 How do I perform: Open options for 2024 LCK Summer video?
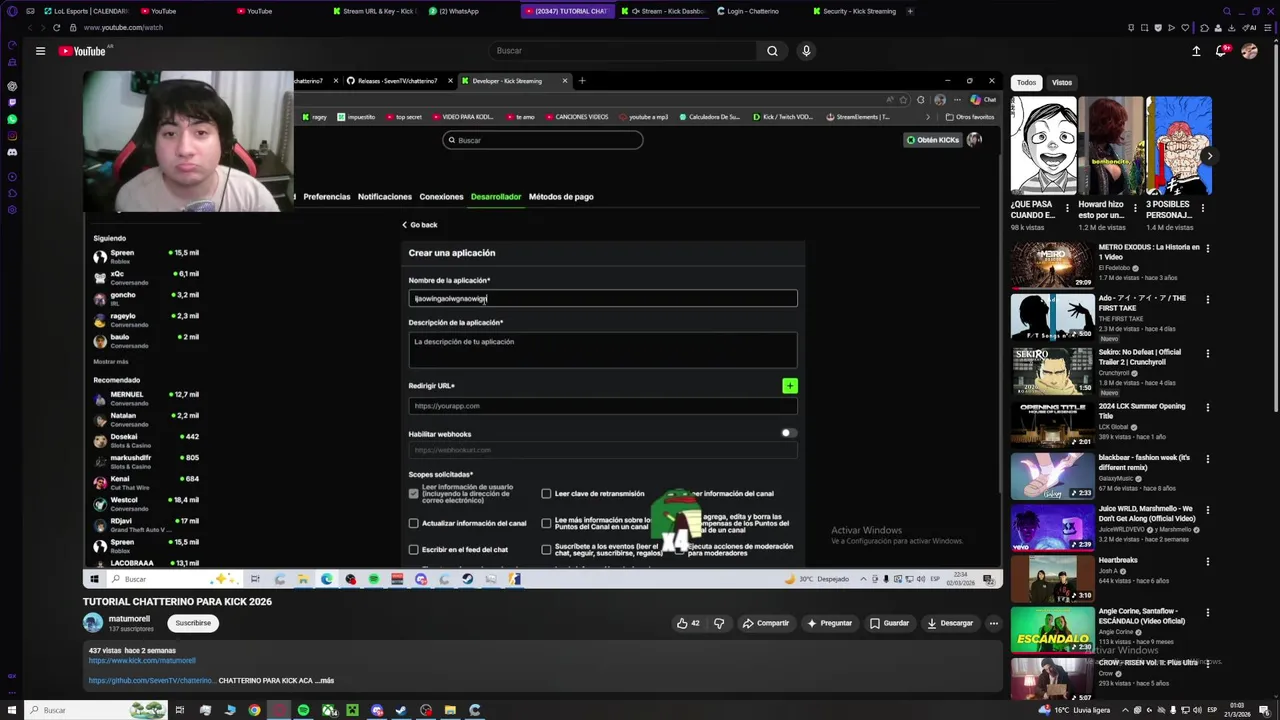[x=1207, y=407]
